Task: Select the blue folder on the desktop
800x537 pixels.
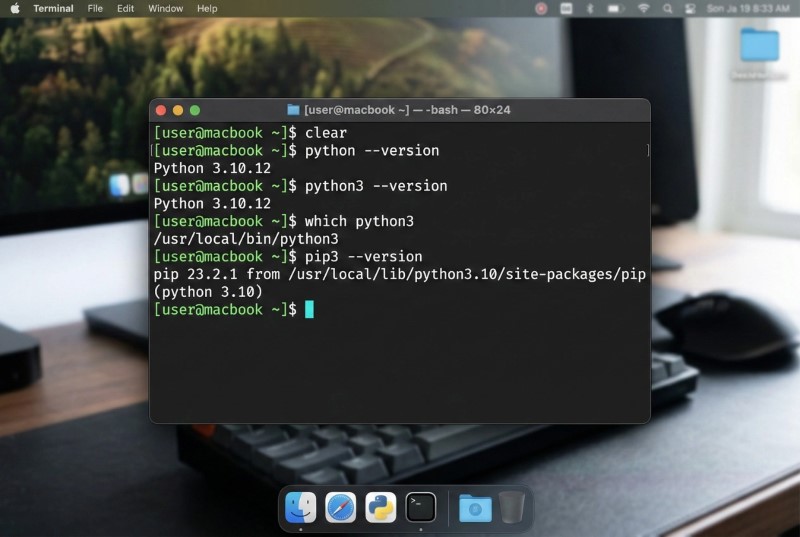Action: pos(759,45)
